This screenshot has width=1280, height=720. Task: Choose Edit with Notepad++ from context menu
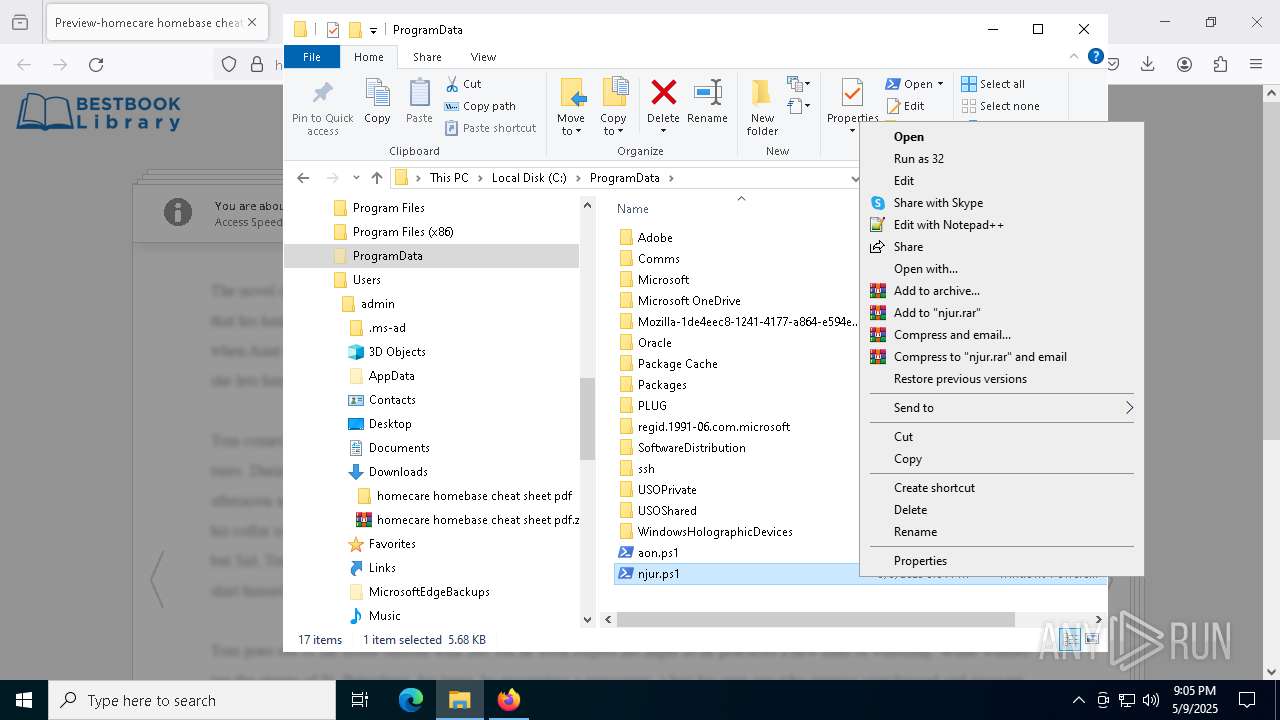coord(948,225)
